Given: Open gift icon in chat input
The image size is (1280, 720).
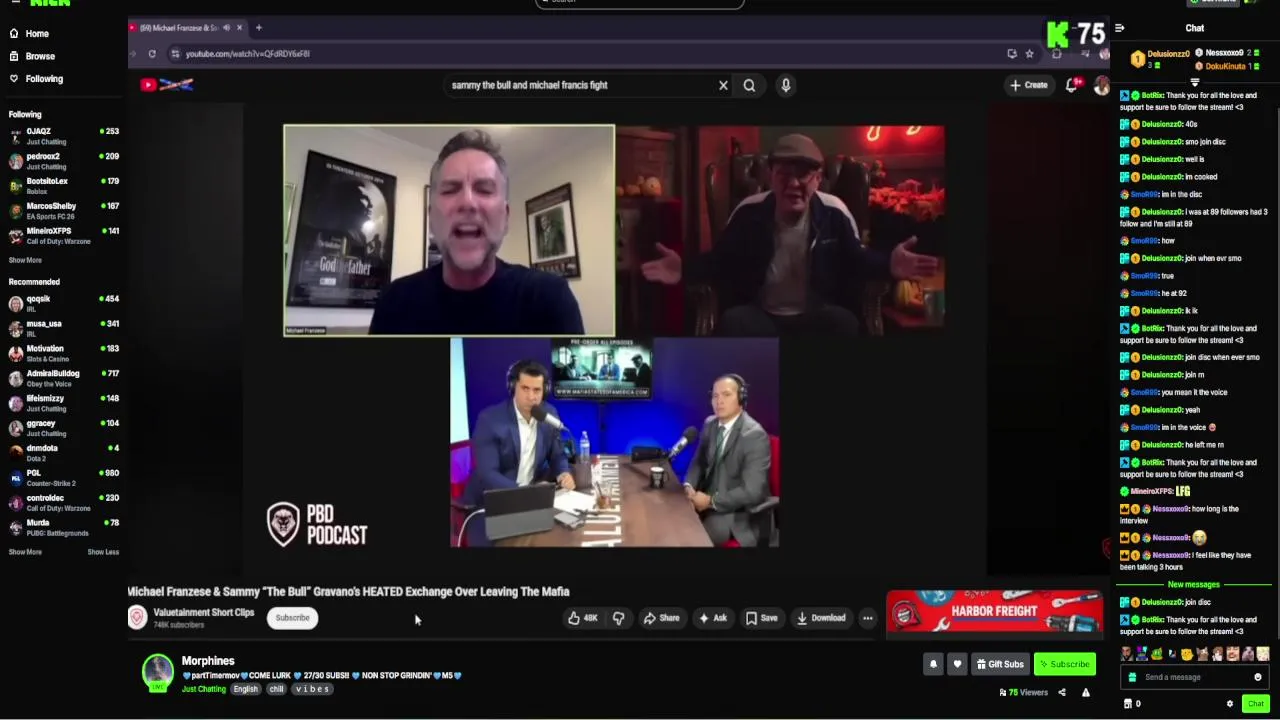Looking at the screenshot, I should pos(1132,677).
